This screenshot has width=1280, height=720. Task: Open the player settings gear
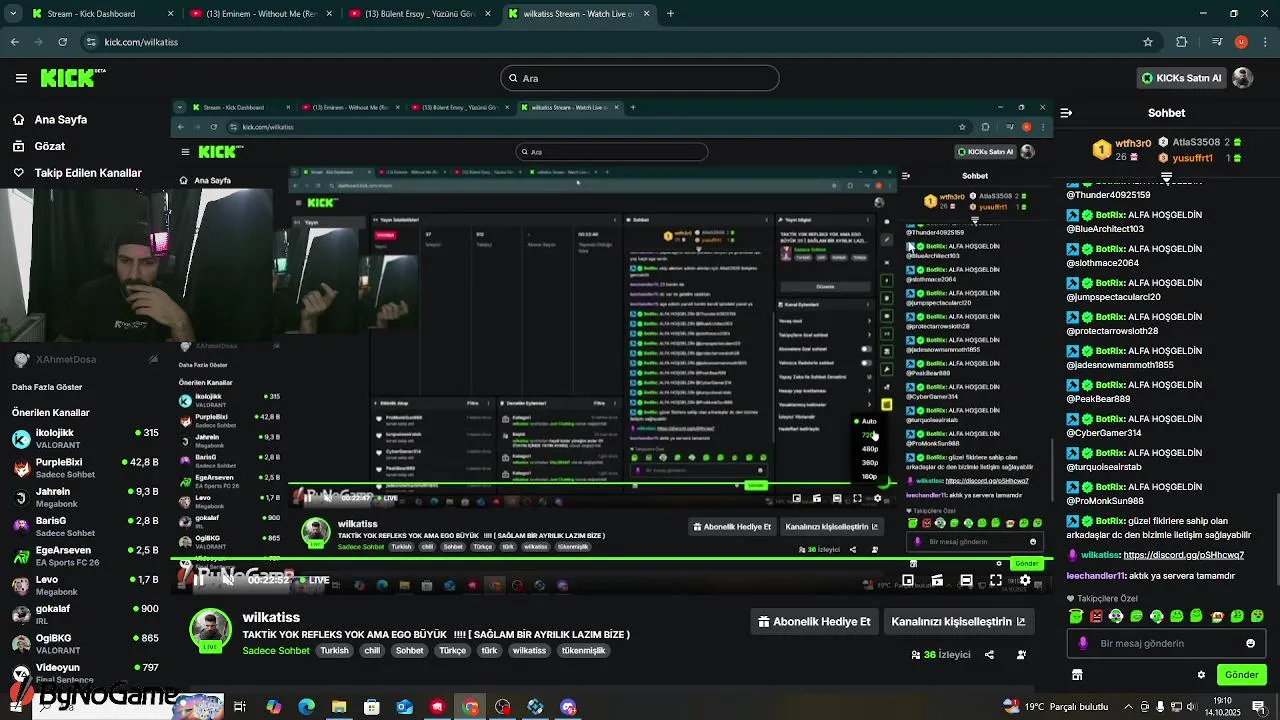point(1025,580)
